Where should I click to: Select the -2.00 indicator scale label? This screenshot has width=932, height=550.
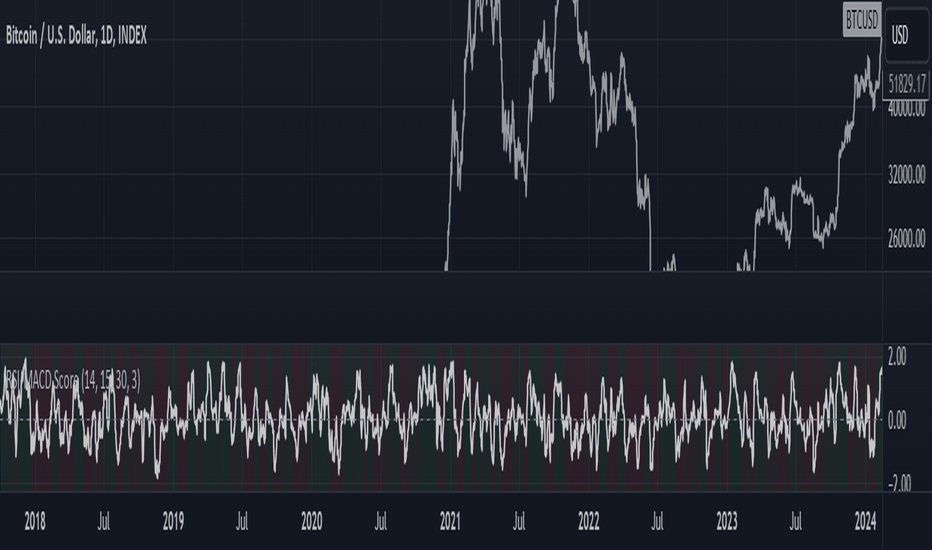(899, 483)
